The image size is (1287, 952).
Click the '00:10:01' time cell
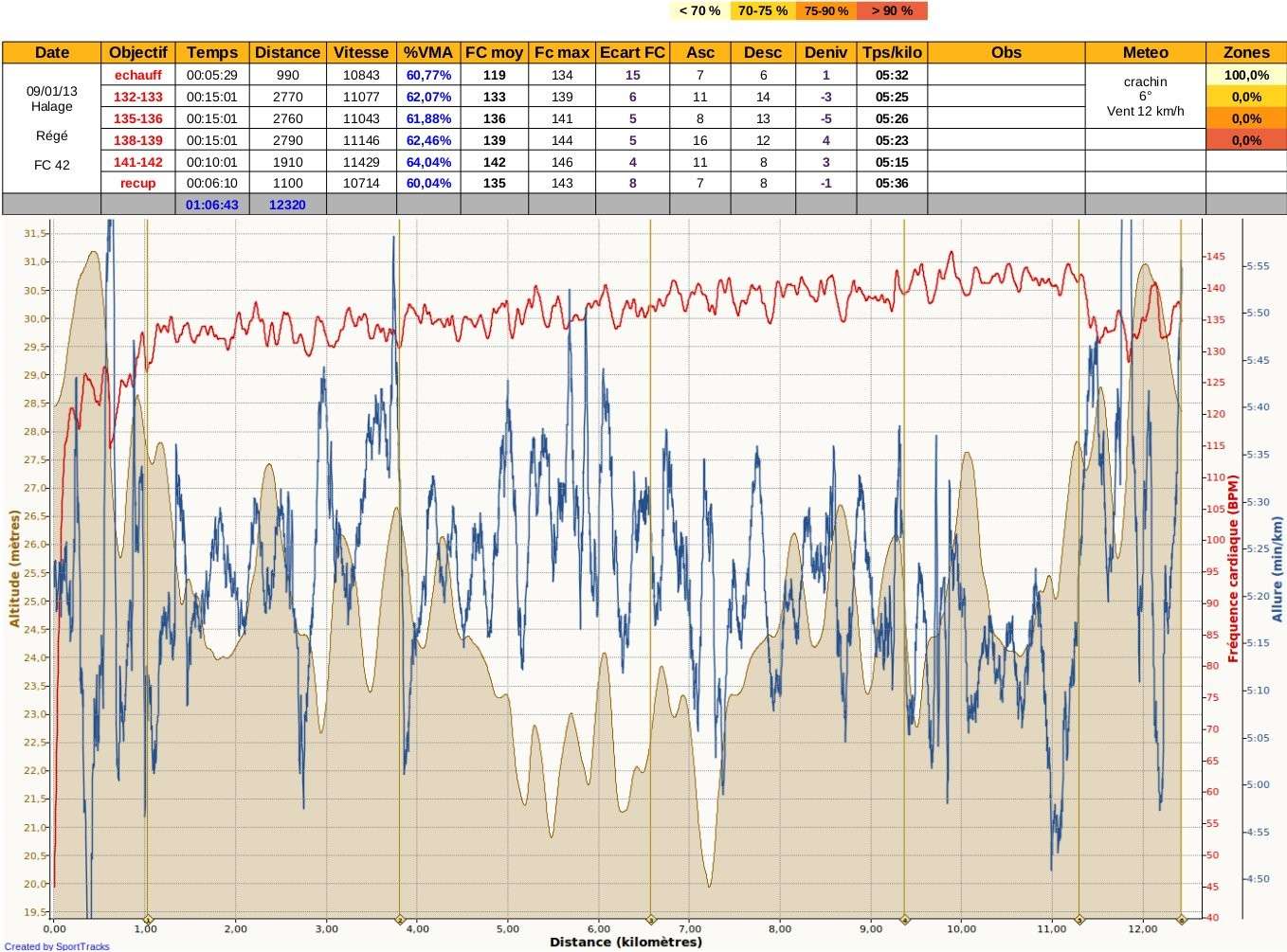(x=212, y=162)
